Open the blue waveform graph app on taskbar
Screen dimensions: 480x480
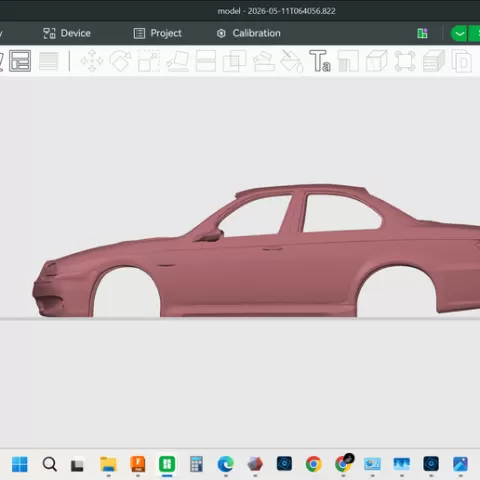tap(402, 464)
